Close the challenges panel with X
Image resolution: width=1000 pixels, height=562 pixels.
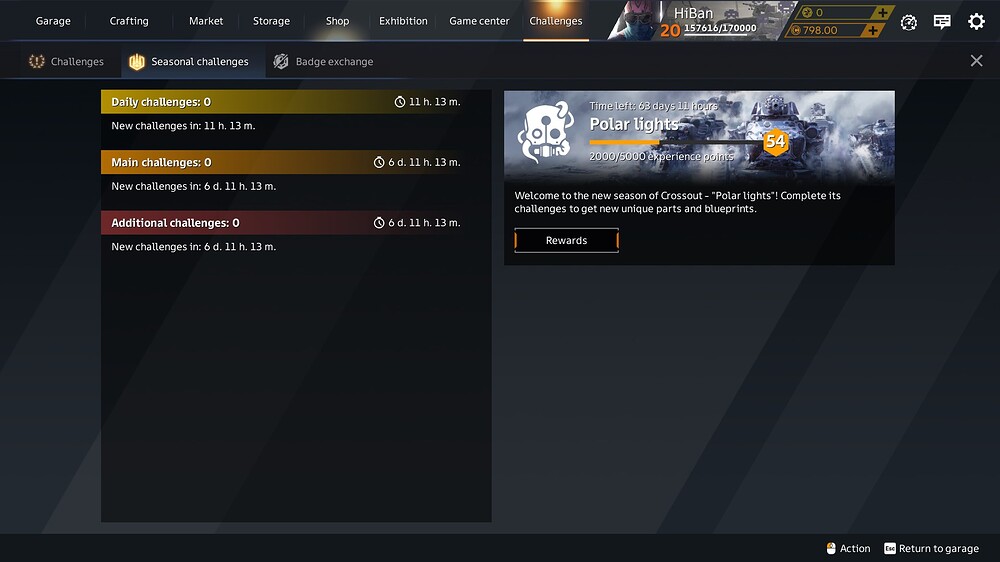coord(976,61)
